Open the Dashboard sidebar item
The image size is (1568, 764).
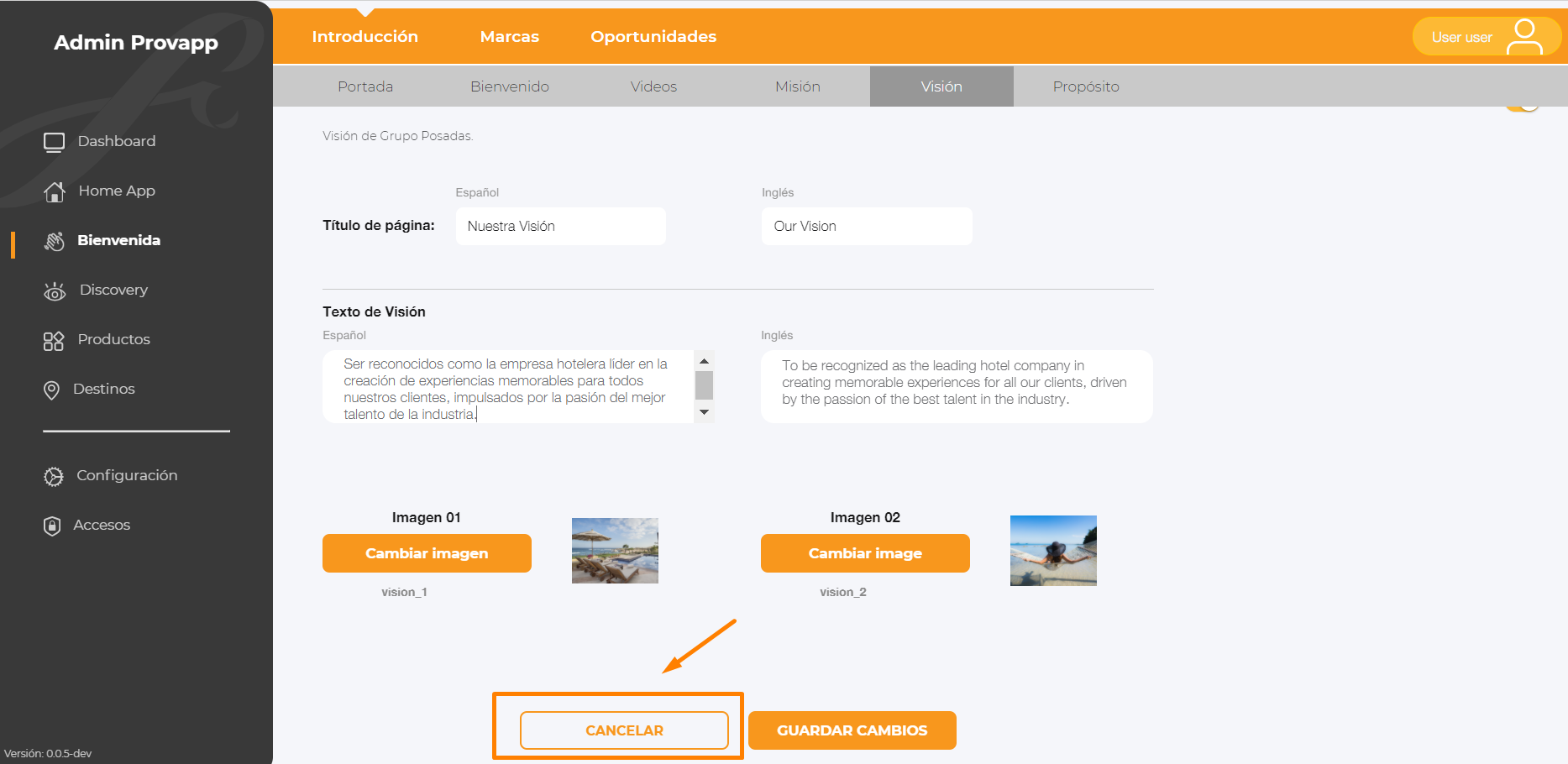(x=116, y=141)
